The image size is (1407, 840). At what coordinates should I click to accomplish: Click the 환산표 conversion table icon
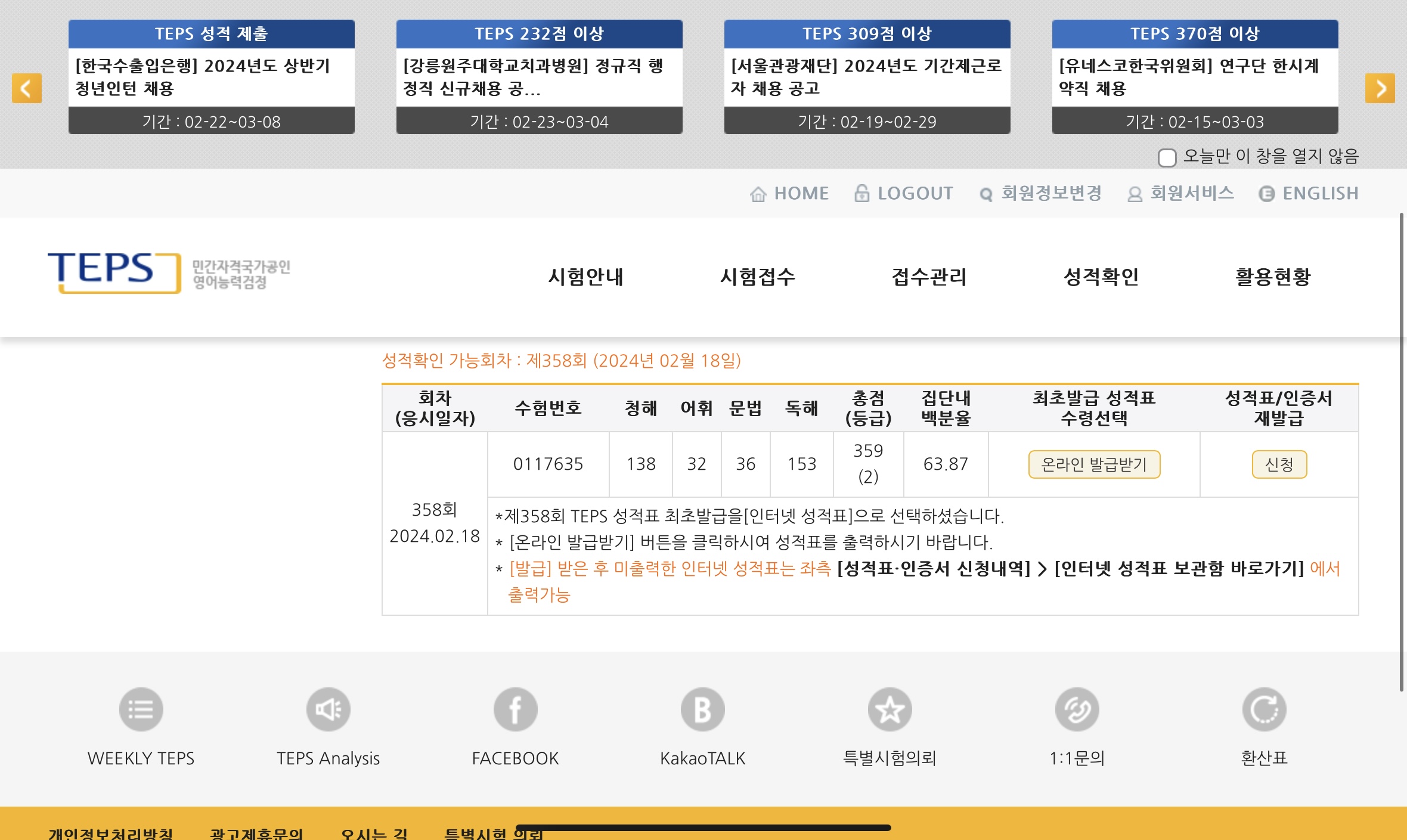(1264, 709)
